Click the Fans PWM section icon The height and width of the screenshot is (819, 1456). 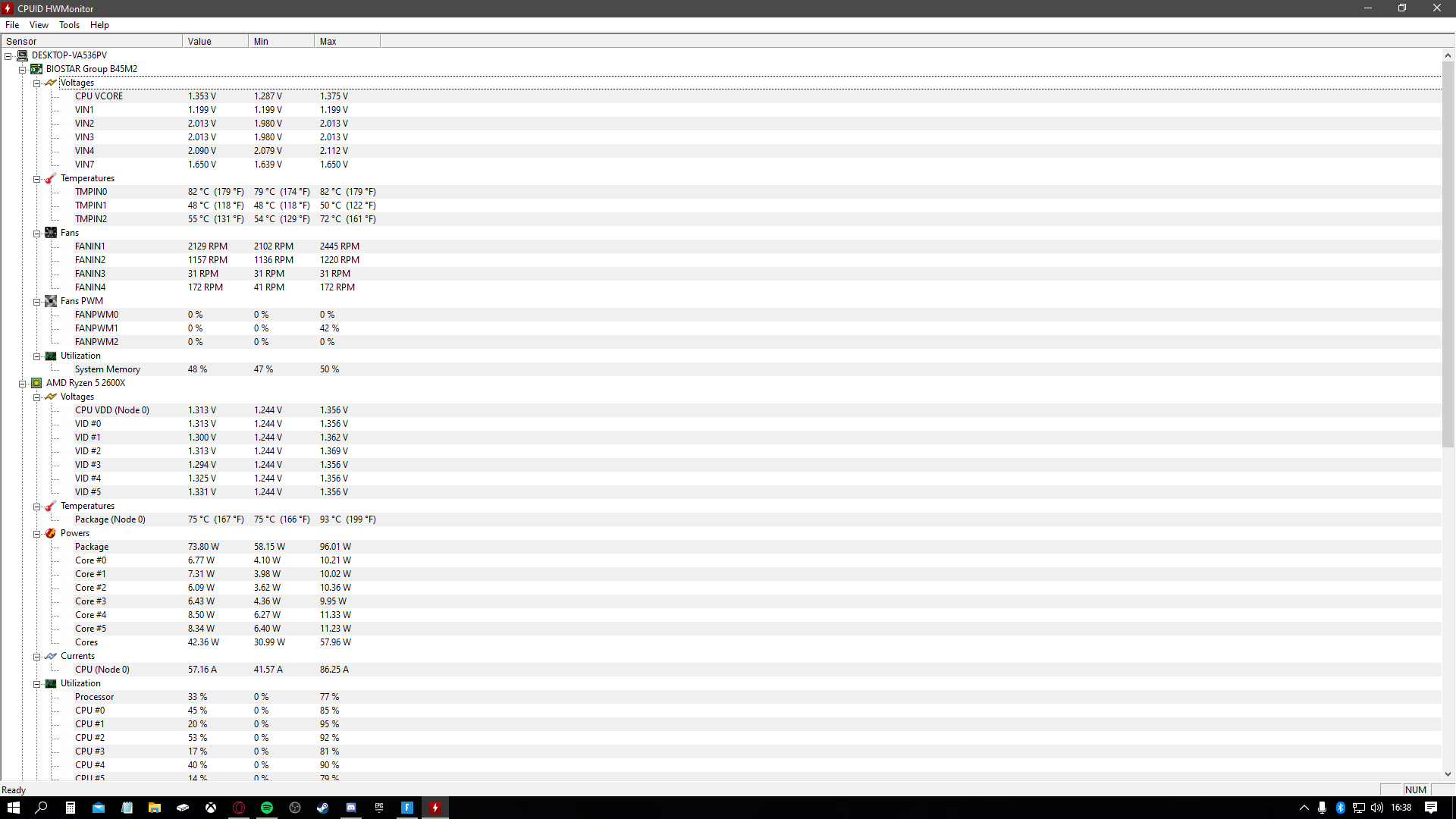[x=51, y=301]
